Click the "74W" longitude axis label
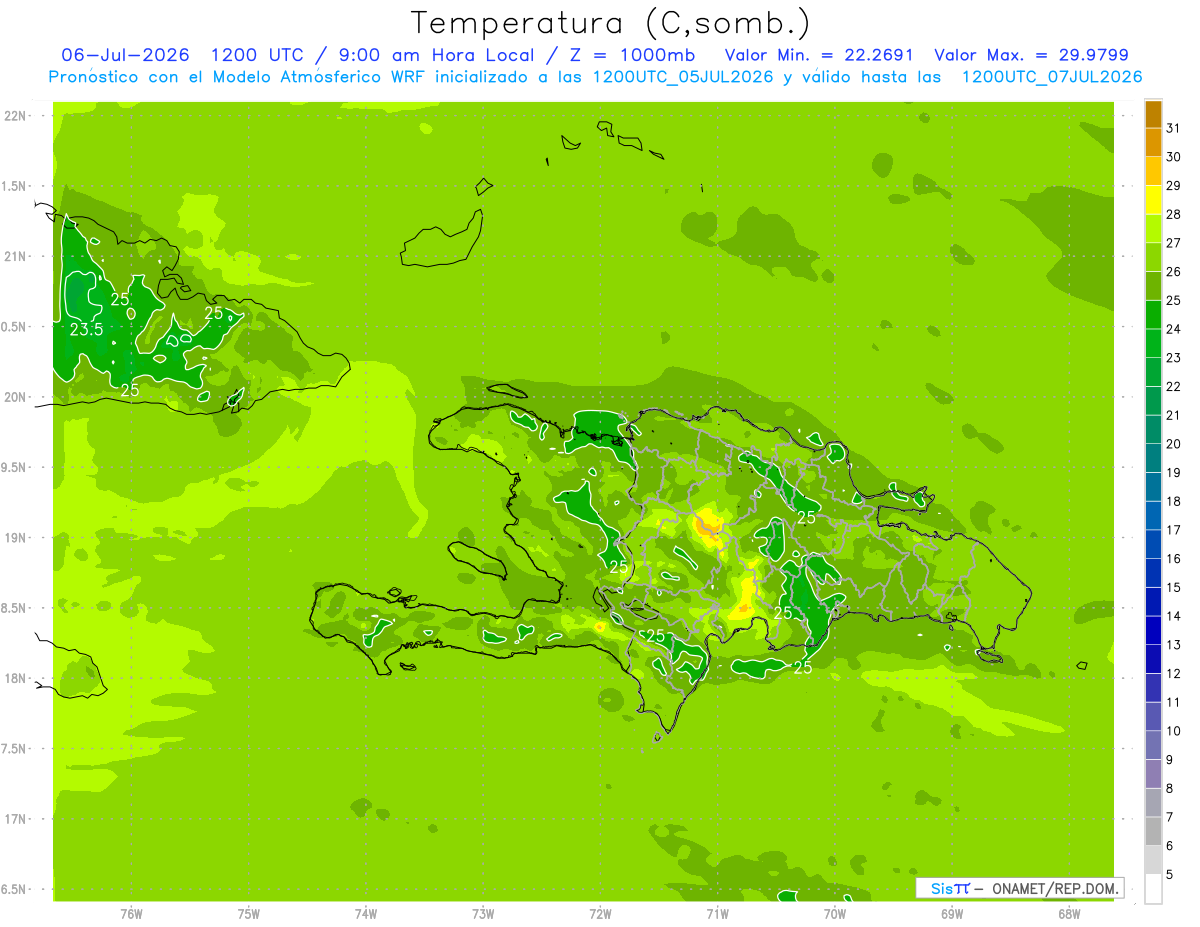Viewport: 1200px width, 927px height. coord(366,914)
